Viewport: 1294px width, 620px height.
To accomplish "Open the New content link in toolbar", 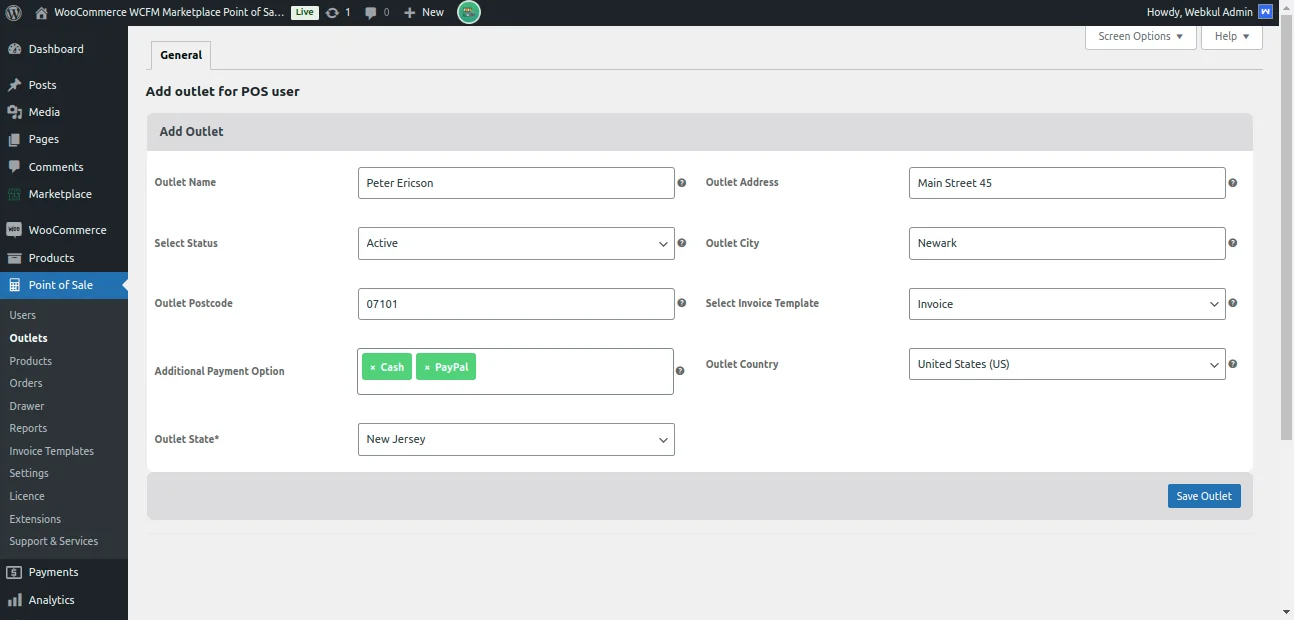I will (x=424, y=12).
